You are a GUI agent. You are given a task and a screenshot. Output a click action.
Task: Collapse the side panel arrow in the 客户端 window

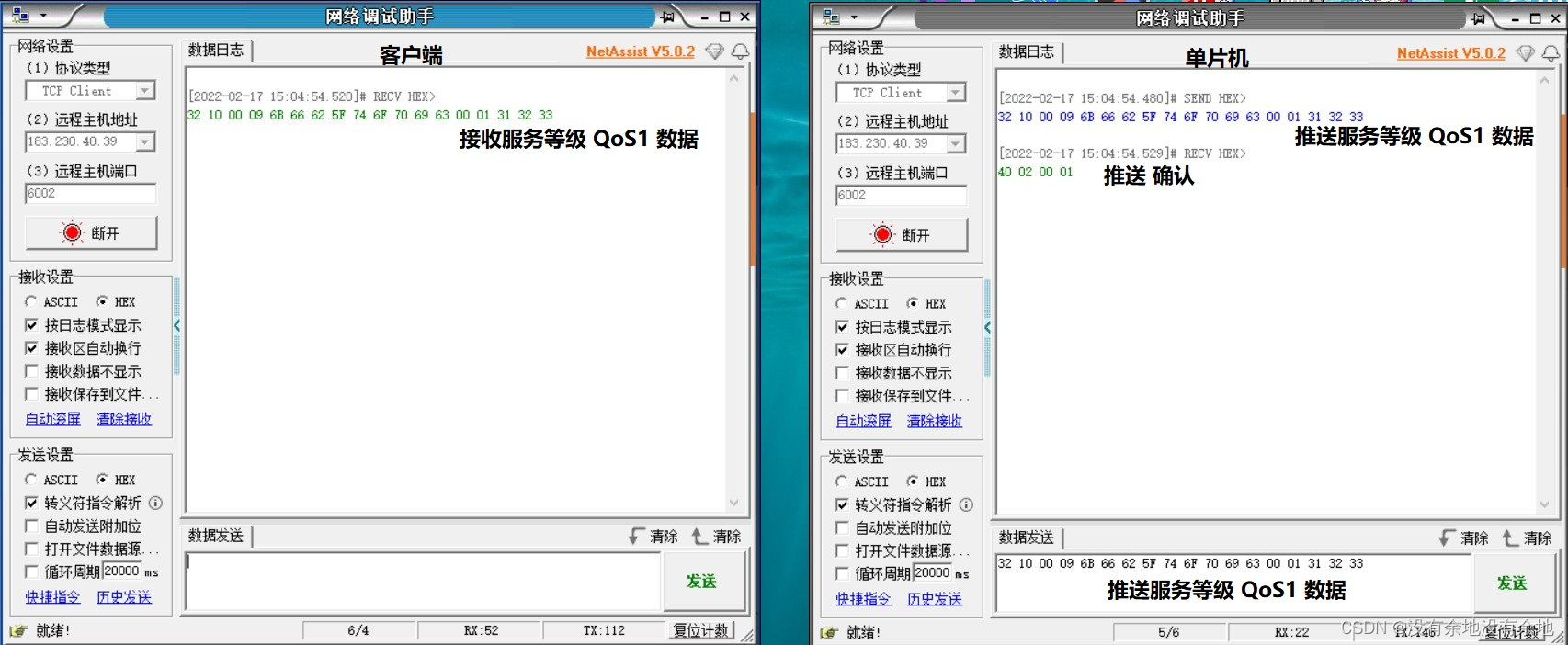click(176, 325)
